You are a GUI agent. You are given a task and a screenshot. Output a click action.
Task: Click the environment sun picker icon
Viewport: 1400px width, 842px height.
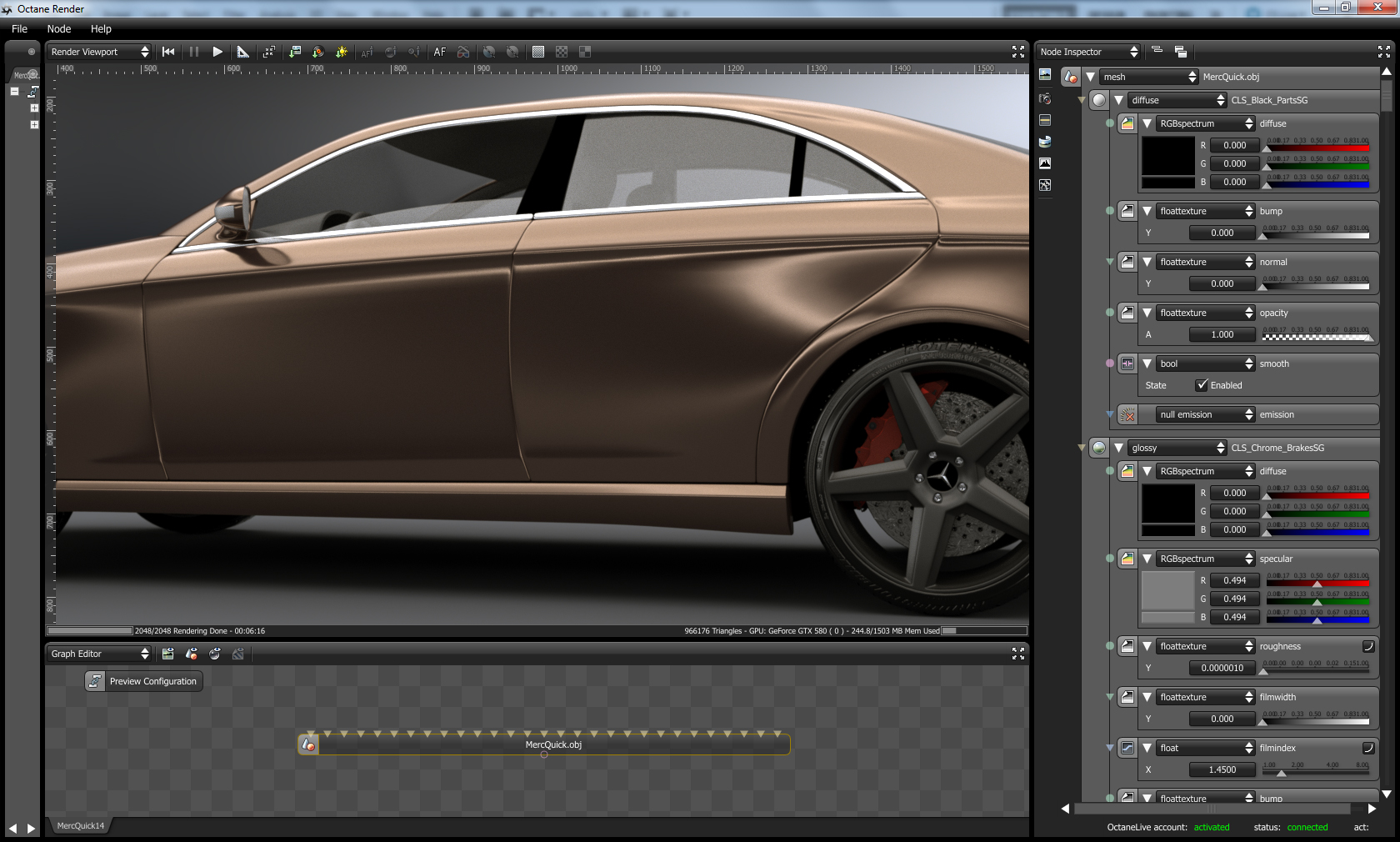tap(342, 52)
